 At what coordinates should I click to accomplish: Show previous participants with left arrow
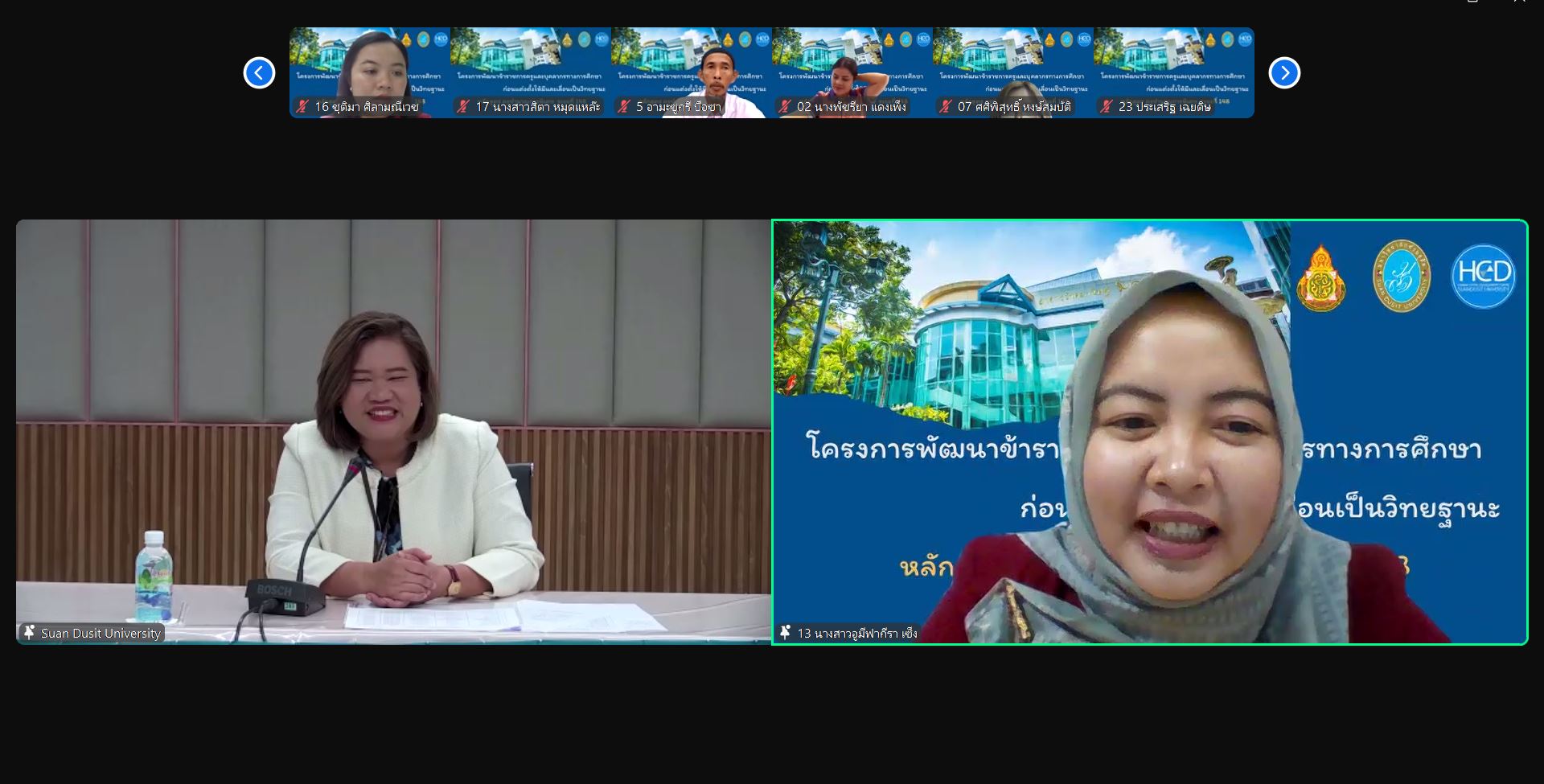(259, 73)
